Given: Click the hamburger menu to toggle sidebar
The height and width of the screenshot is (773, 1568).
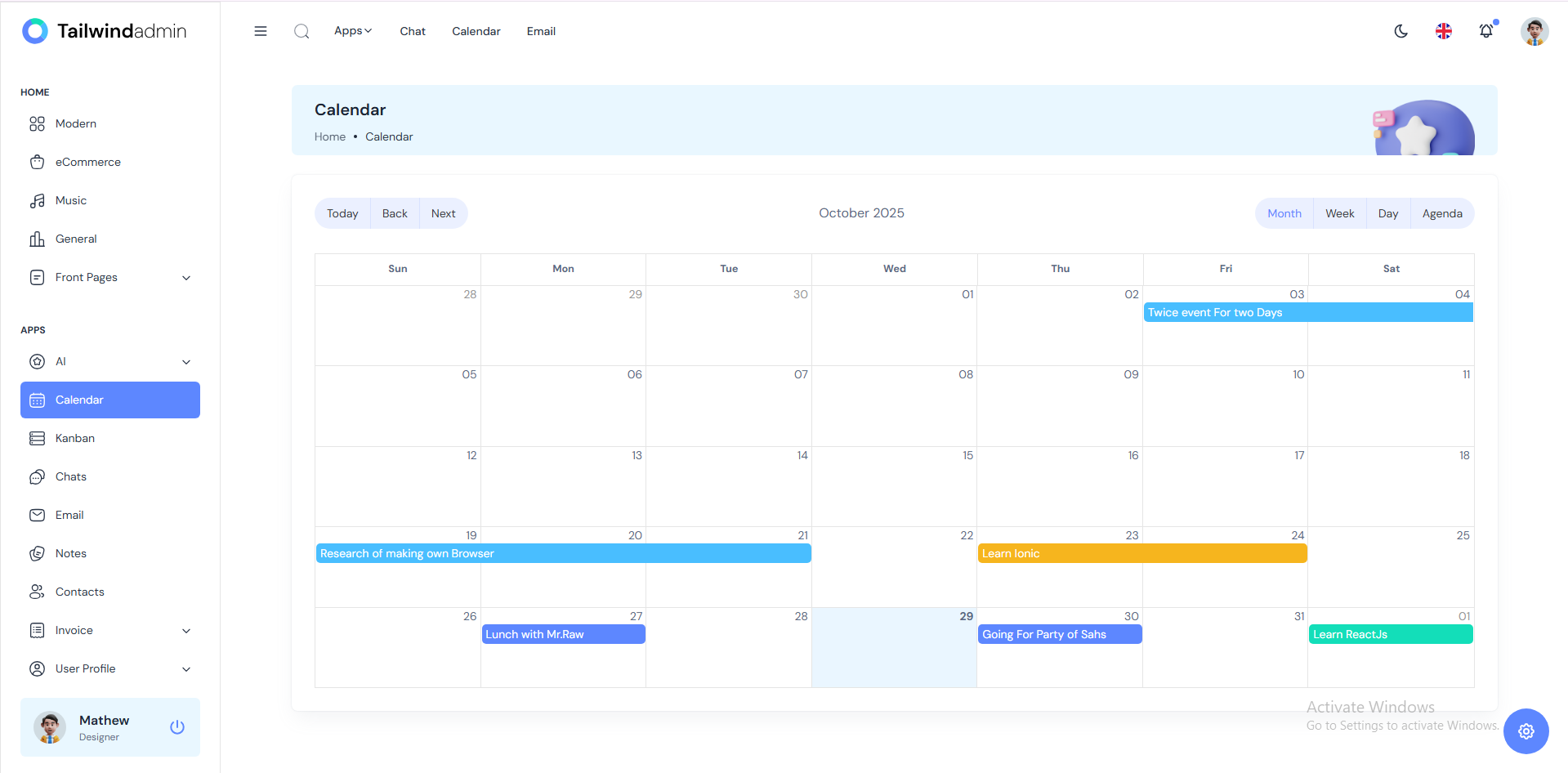Looking at the screenshot, I should click(x=261, y=31).
